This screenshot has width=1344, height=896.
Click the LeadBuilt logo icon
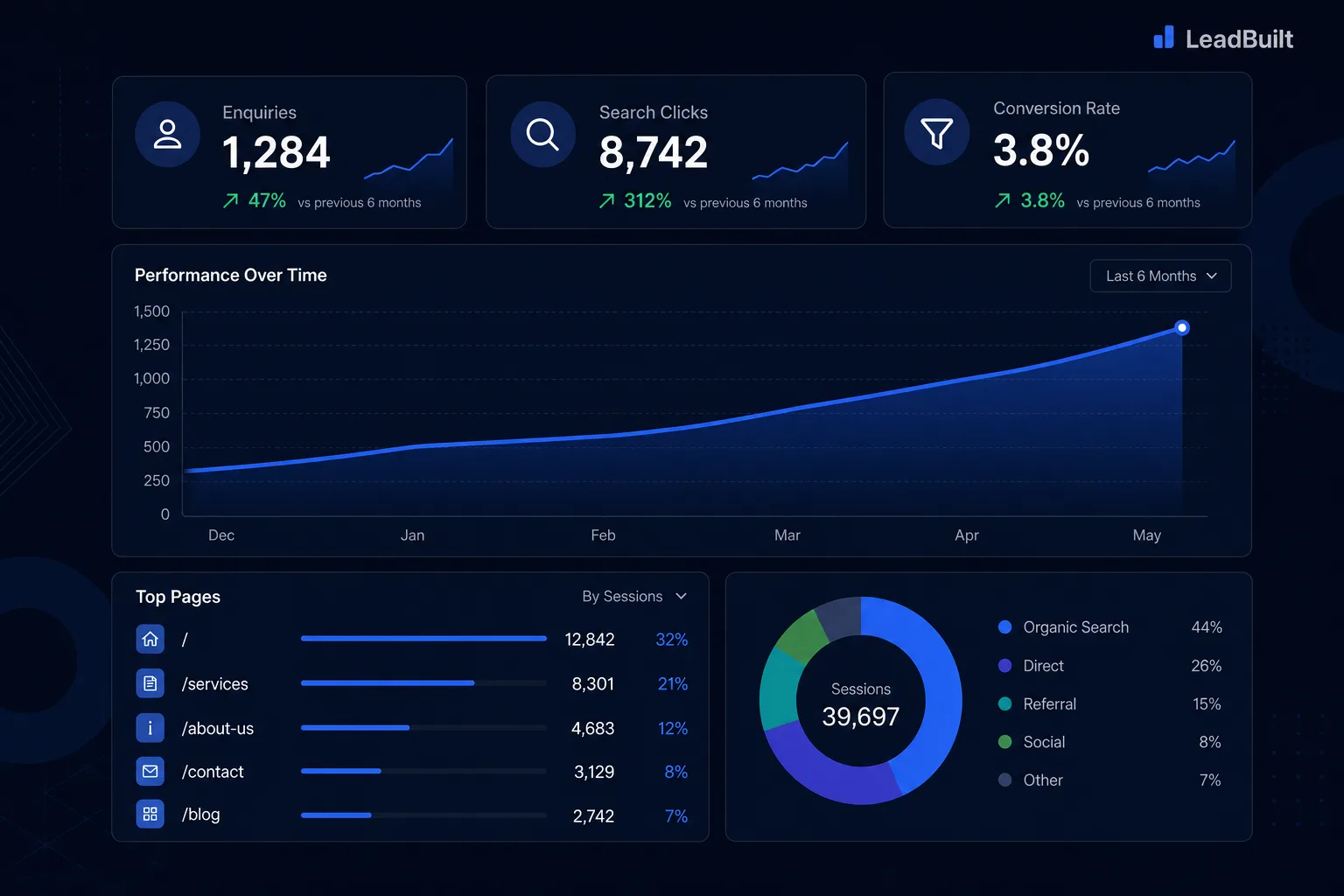coord(1164,37)
